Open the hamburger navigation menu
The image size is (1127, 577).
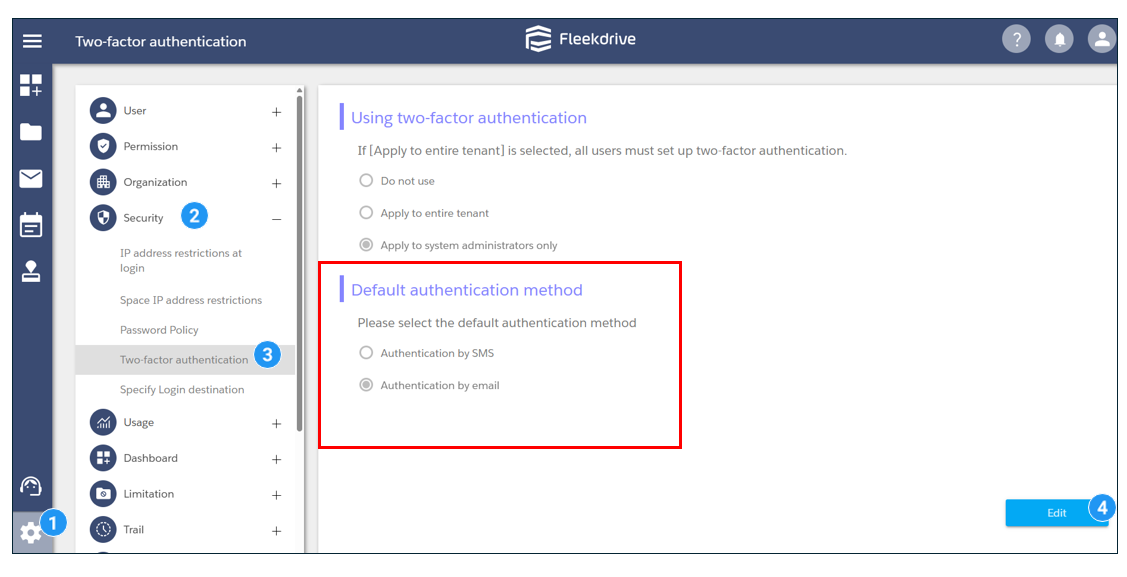tap(32, 41)
